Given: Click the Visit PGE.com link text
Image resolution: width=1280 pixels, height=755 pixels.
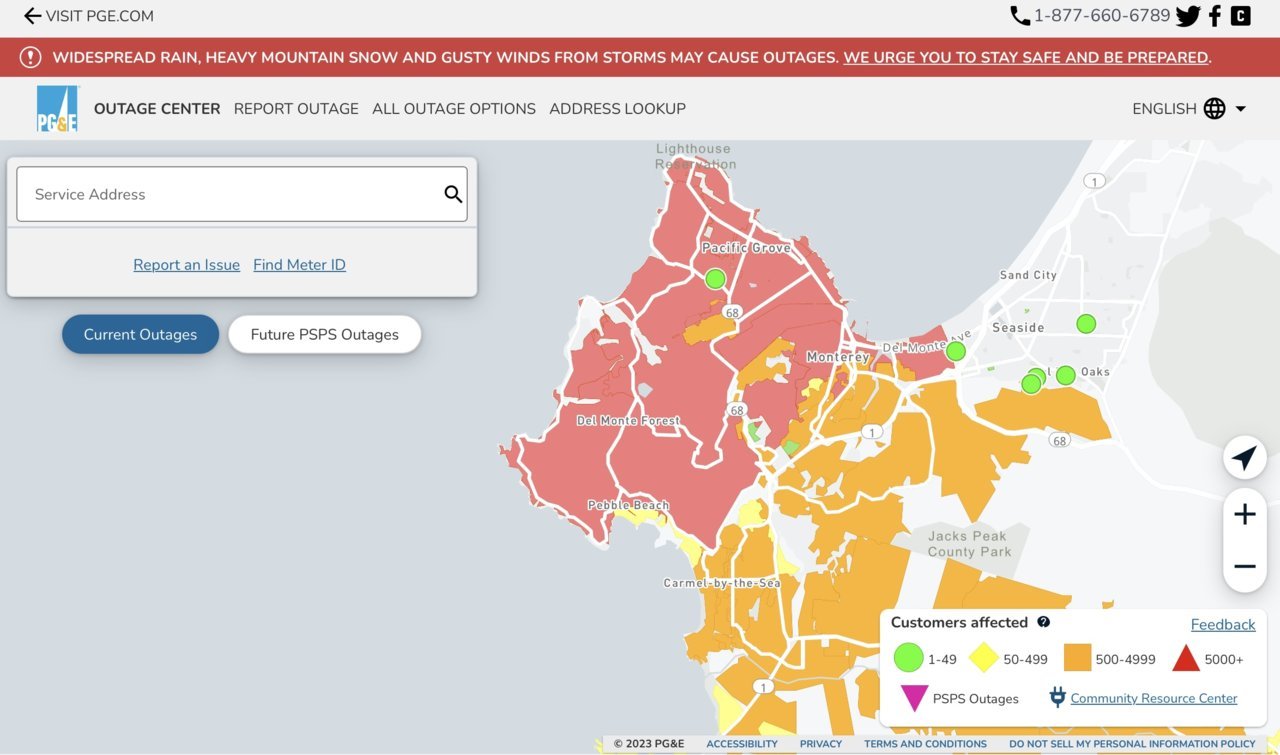Looking at the screenshot, I should tap(100, 16).
